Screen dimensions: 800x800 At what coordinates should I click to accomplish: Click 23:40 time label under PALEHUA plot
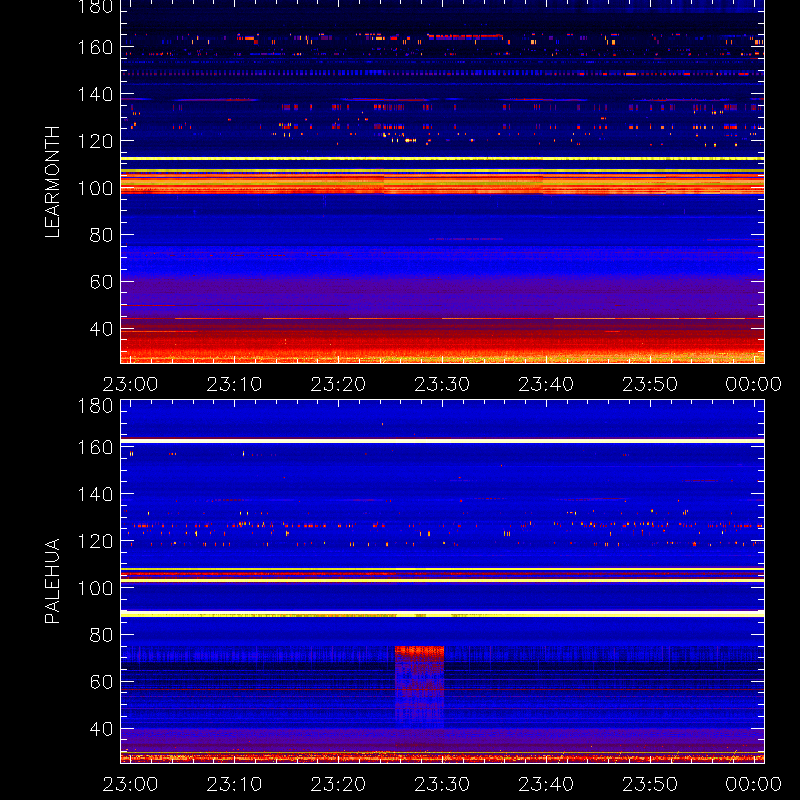[546, 784]
